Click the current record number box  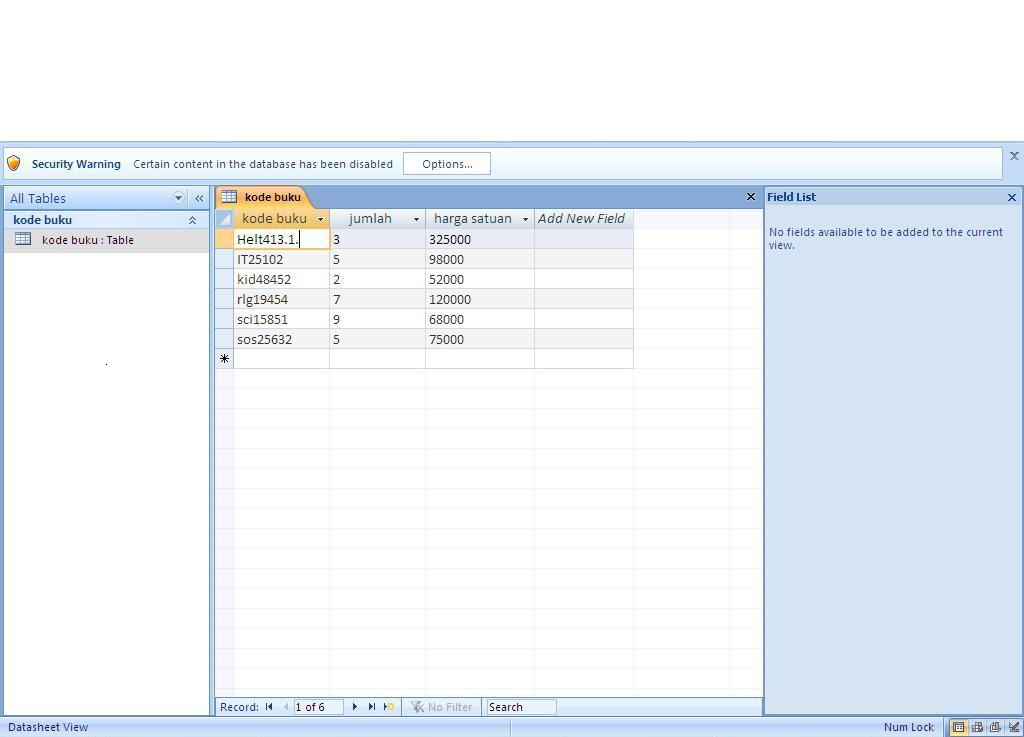pyautogui.click(x=319, y=707)
